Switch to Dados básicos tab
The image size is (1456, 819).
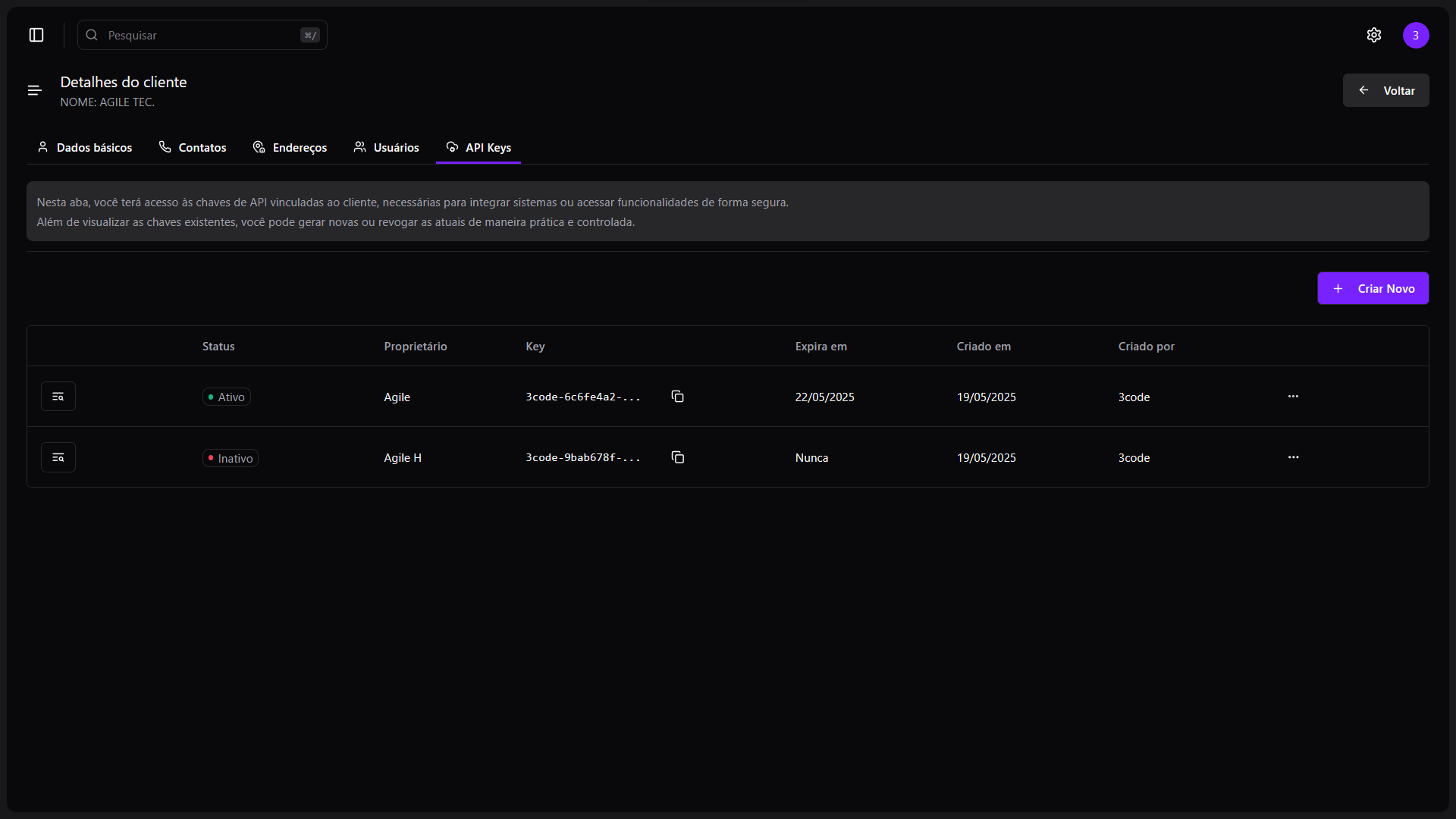pos(85,147)
